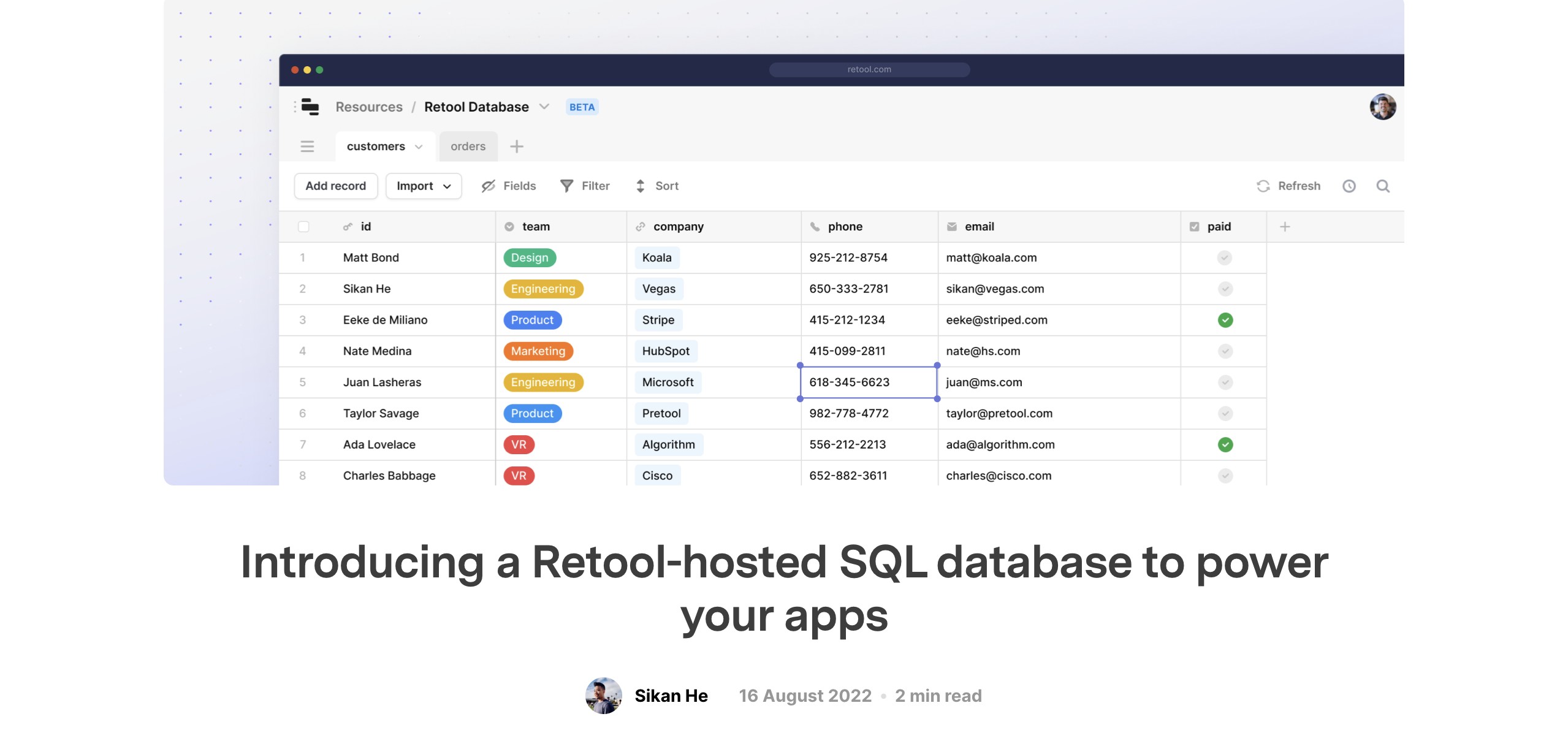This screenshot has width=1568, height=749.
Task: Click the Add record button
Action: click(336, 186)
